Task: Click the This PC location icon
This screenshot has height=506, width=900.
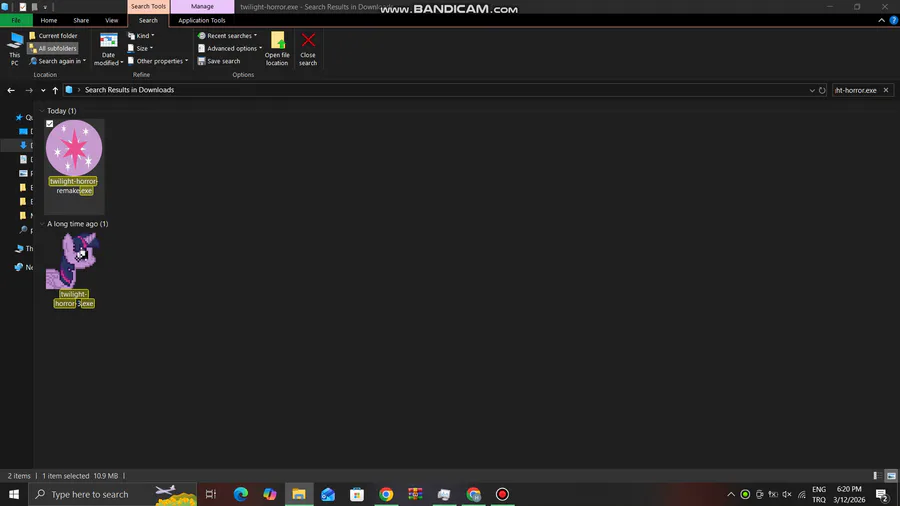Action: click(x=14, y=49)
